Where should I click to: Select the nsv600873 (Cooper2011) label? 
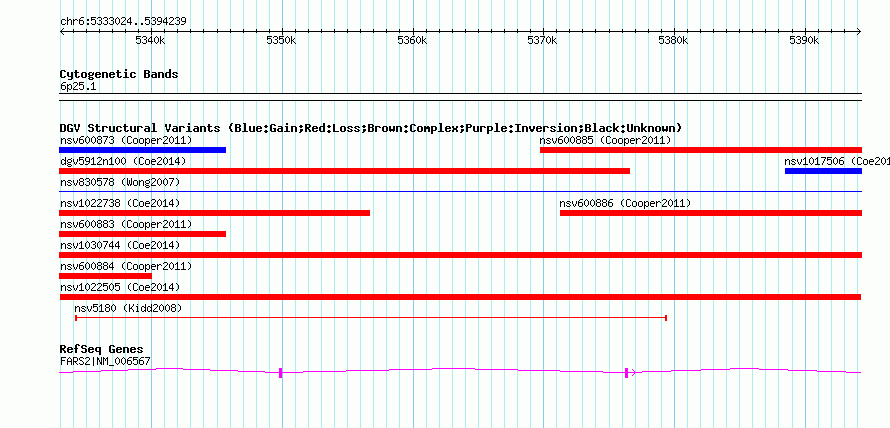tap(126, 140)
